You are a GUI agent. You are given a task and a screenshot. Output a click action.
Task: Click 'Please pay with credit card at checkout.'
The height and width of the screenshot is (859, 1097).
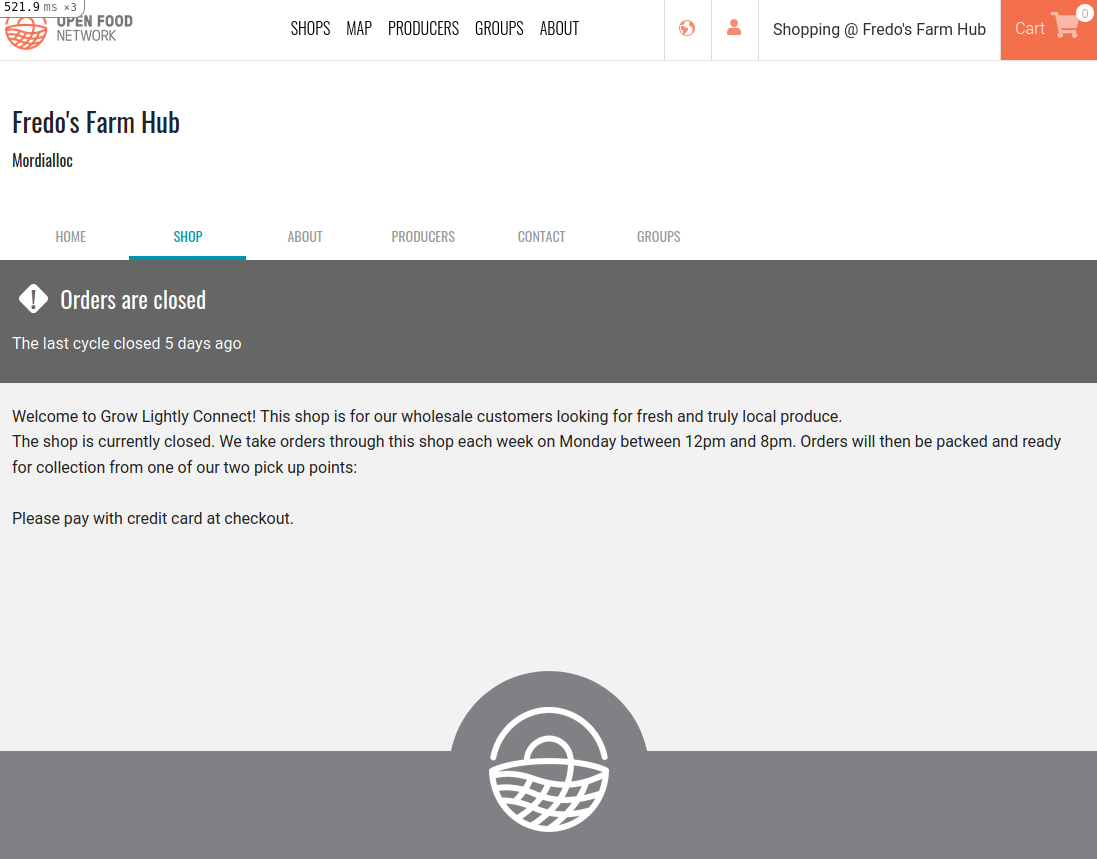(x=153, y=518)
